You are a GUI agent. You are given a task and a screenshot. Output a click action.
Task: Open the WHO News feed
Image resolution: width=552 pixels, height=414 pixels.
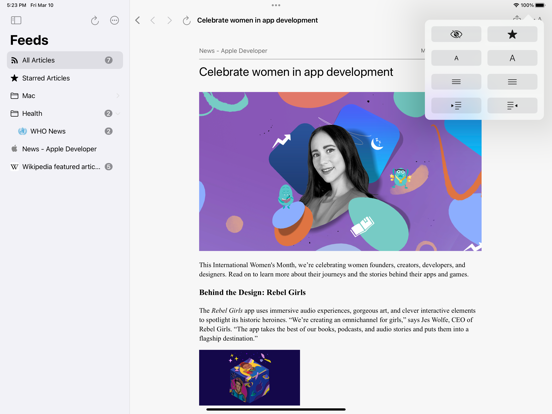pyautogui.click(x=65, y=131)
